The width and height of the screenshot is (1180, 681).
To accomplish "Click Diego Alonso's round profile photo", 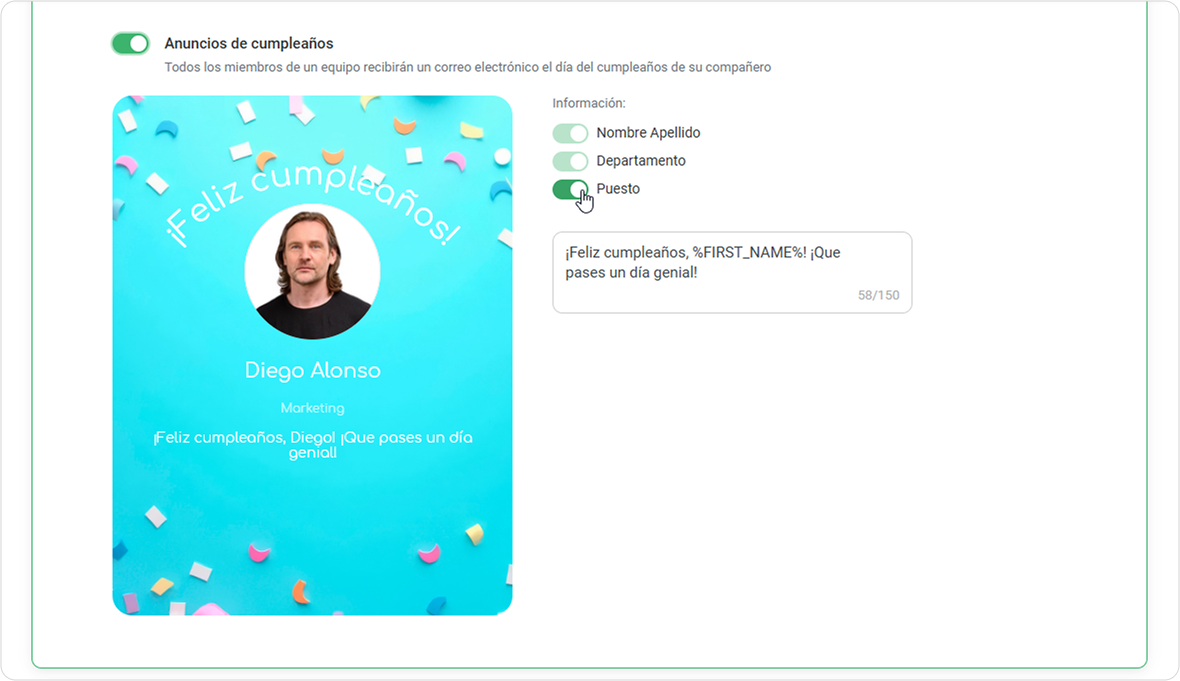I will coord(312,272).
